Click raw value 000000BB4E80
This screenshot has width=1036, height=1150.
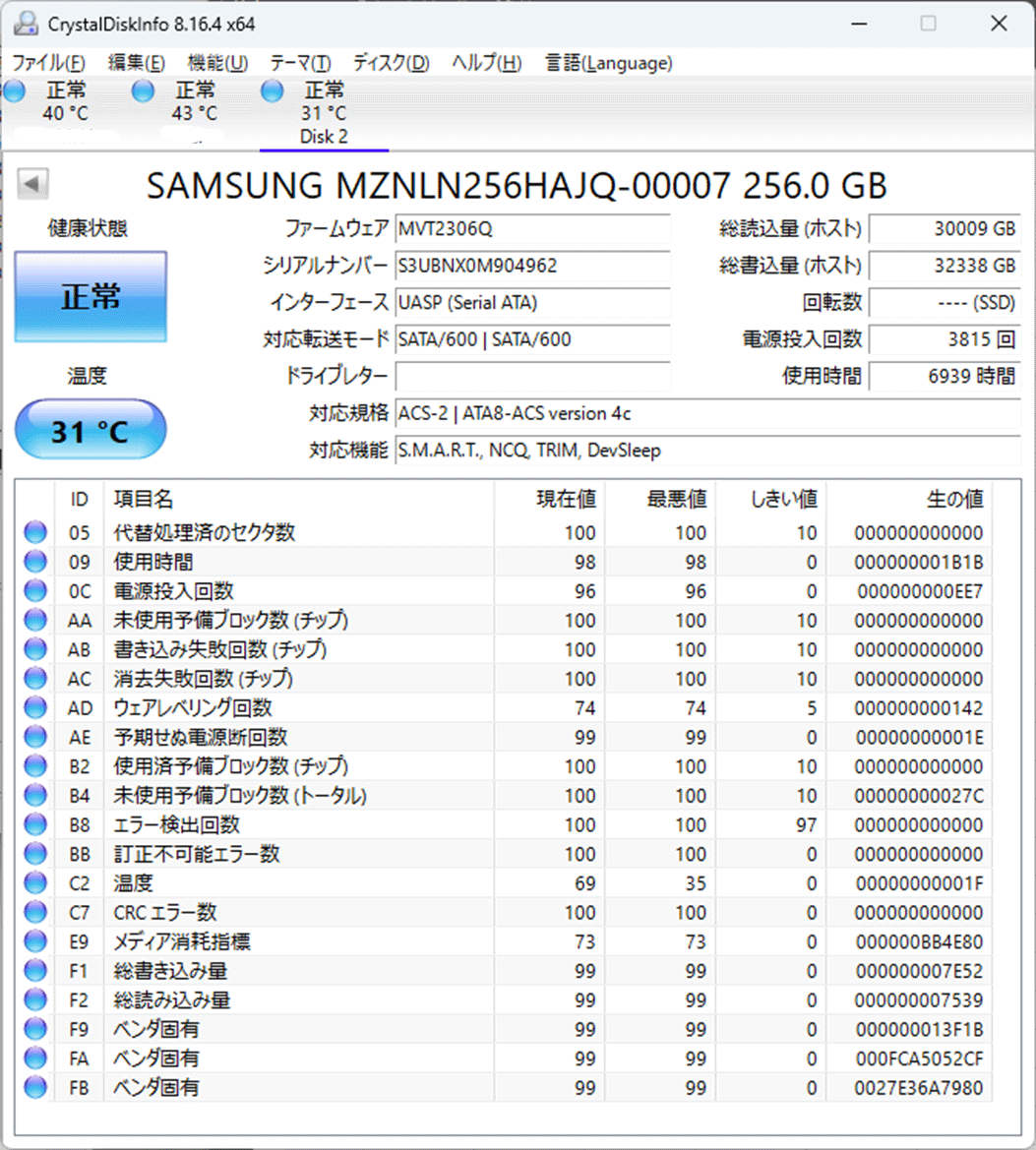click(919, 941)
